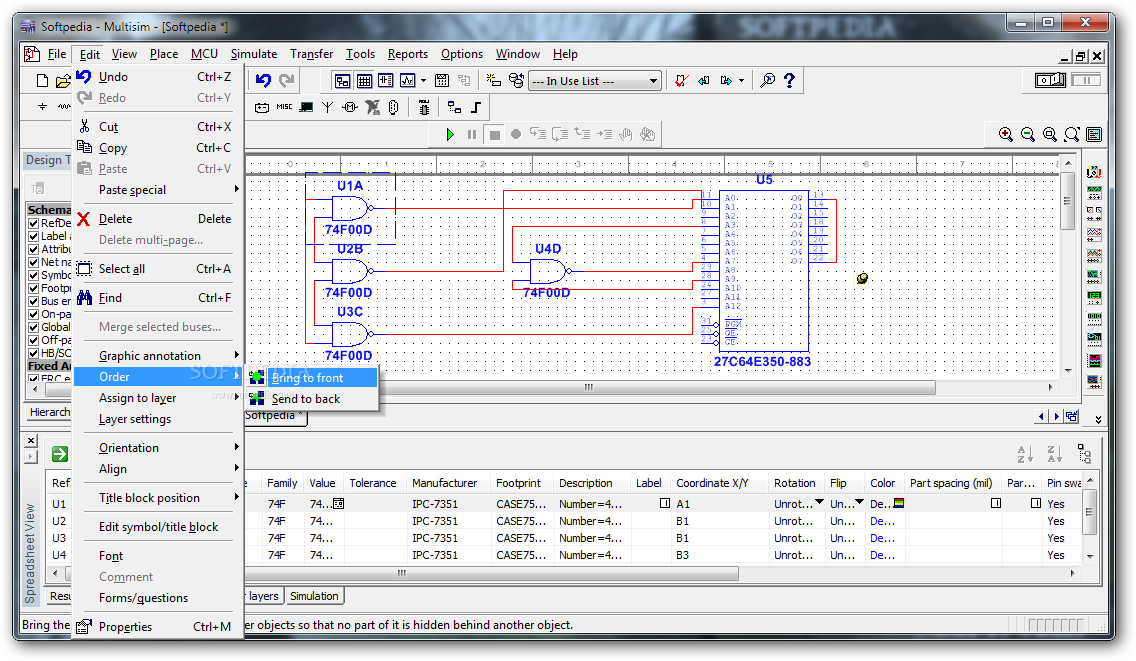Select the RF components antenna icon
This screenshot has height=661, width=1136.
pos(327,107)
